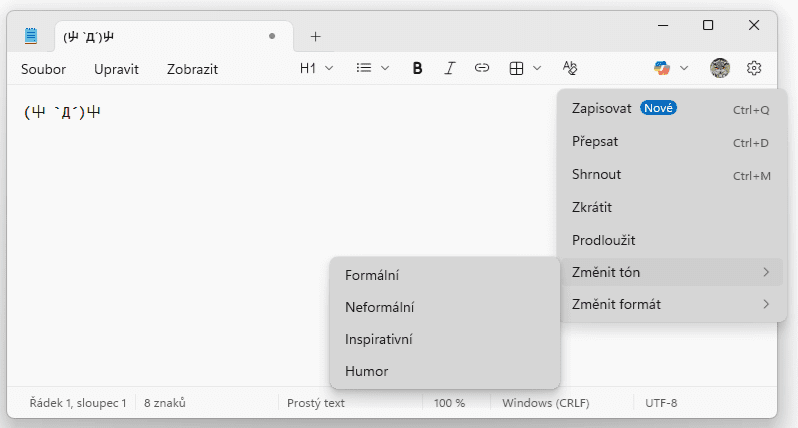Click the user account avatar

[720, 68]
